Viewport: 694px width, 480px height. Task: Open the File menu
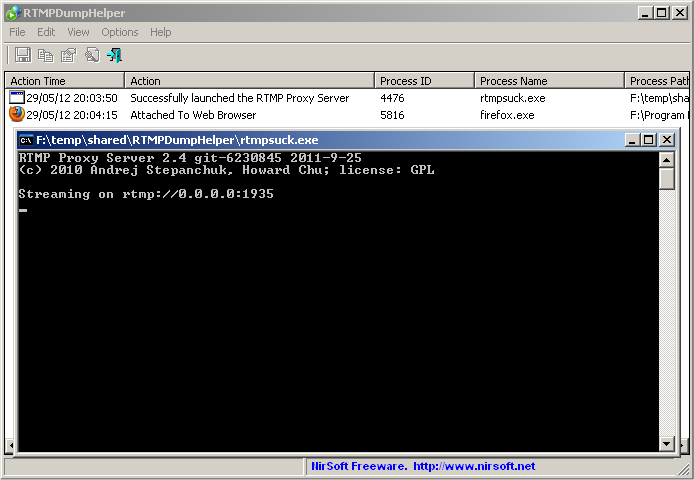[x=17, y=32]
